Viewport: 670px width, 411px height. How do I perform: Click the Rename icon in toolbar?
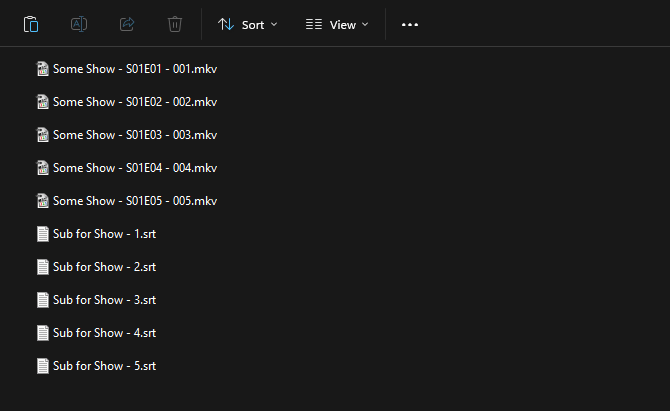pos(79,24)
